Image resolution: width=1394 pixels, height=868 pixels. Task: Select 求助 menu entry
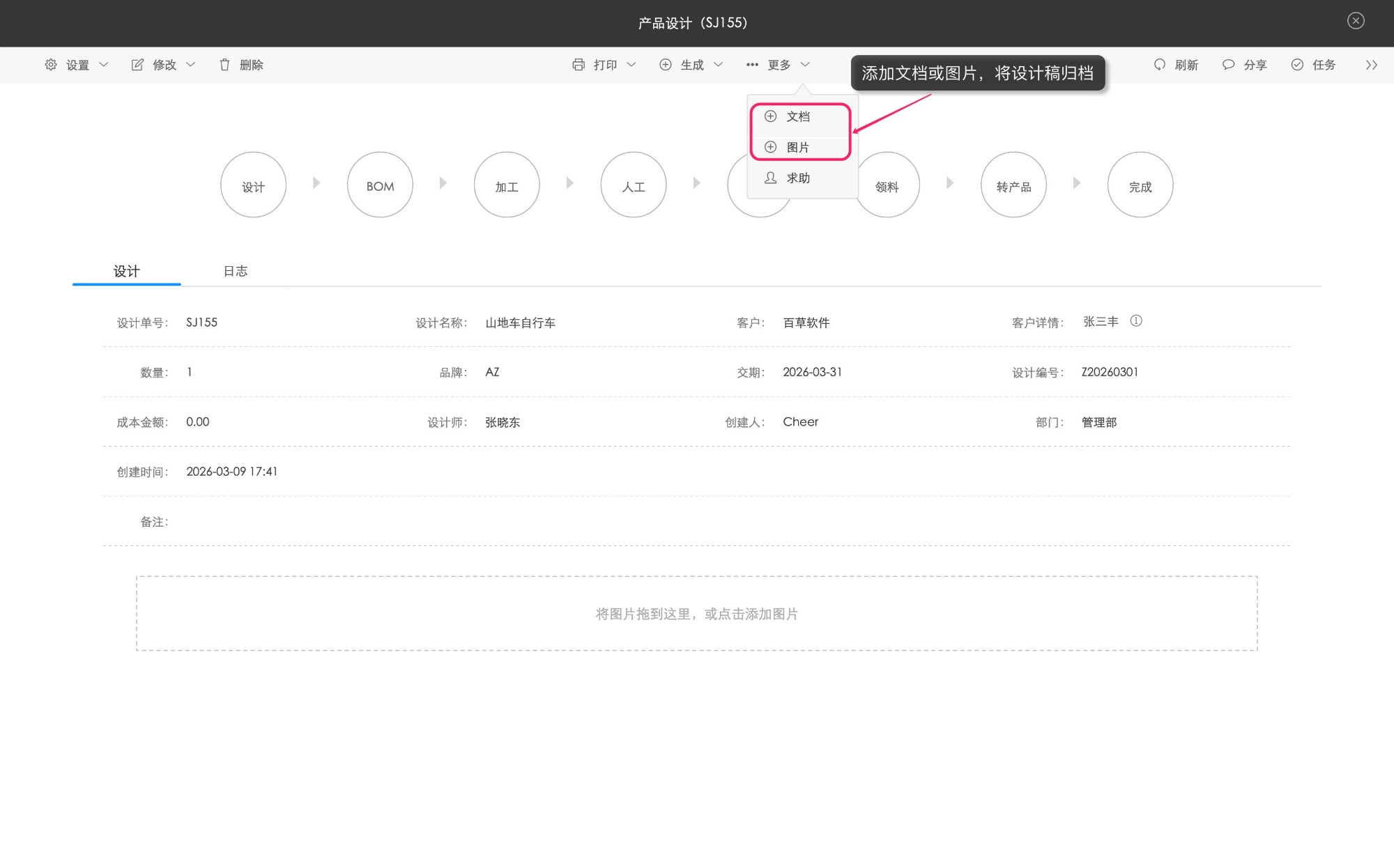click(798, 178)
